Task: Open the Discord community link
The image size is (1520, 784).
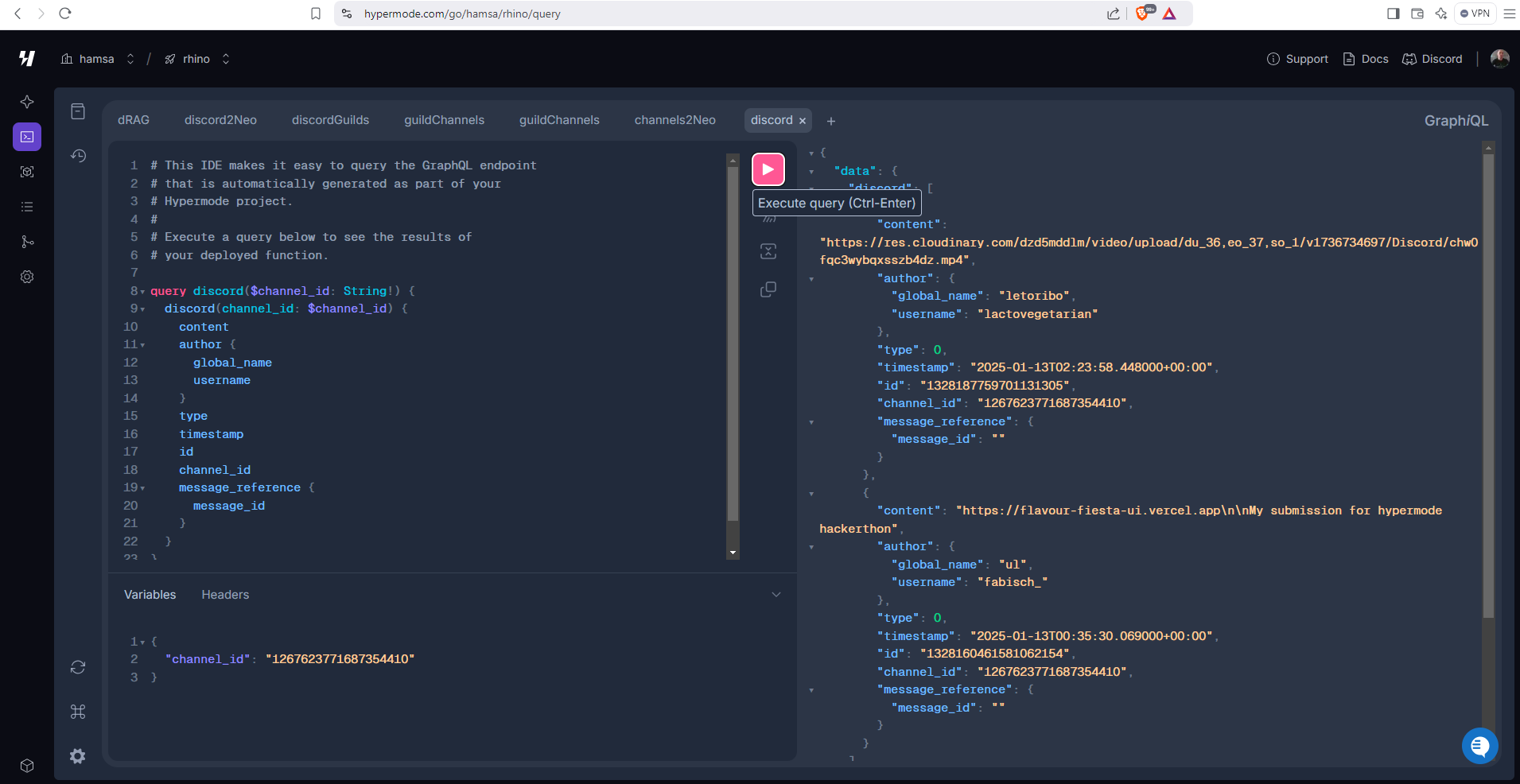Action: (x=1433, y=59)
